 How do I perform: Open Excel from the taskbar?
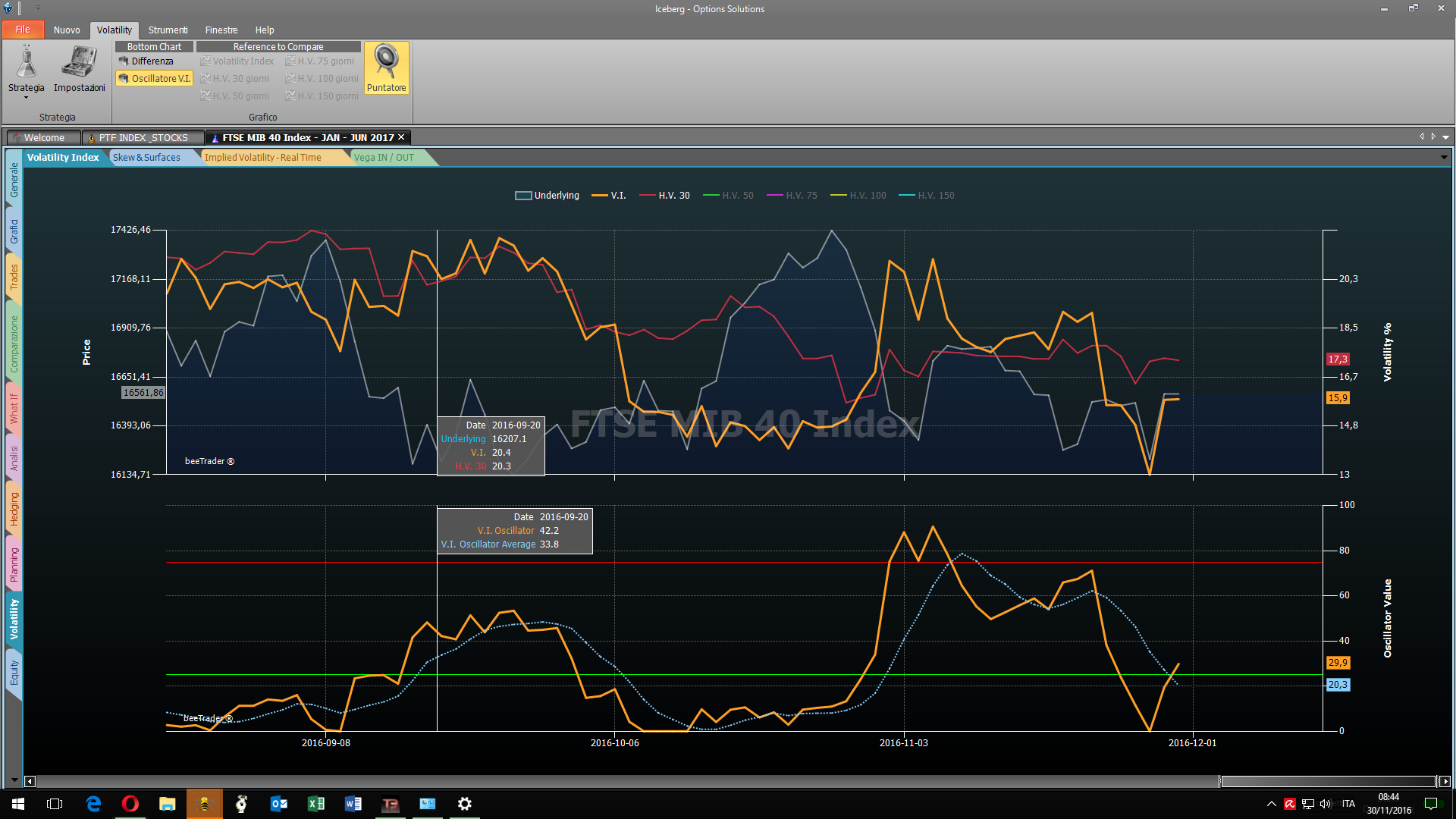point(316,804)
